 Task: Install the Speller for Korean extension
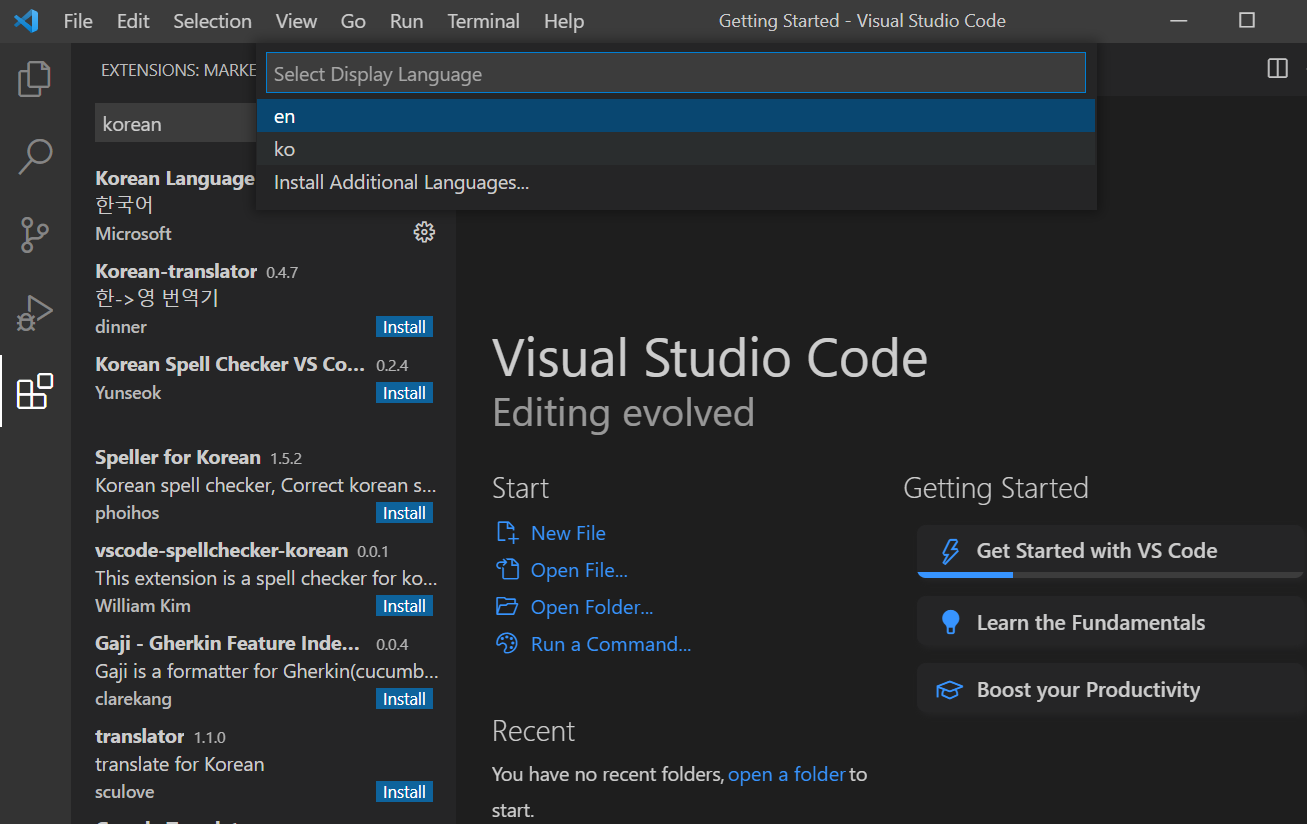coord(404,513)
